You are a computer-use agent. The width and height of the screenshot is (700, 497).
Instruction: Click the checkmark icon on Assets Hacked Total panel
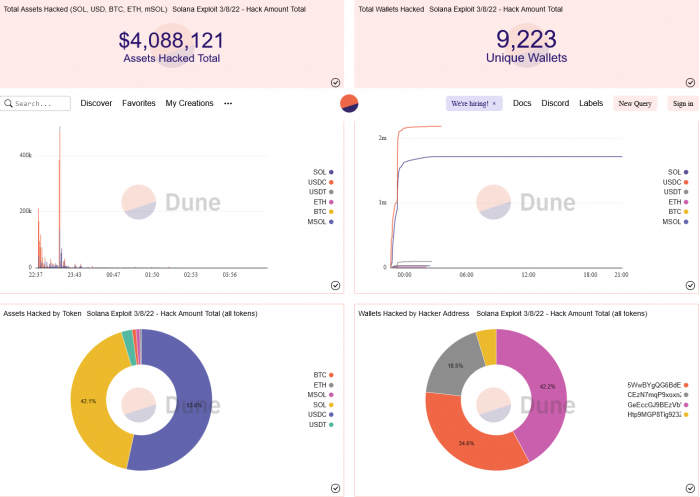[x=335, y=82]
